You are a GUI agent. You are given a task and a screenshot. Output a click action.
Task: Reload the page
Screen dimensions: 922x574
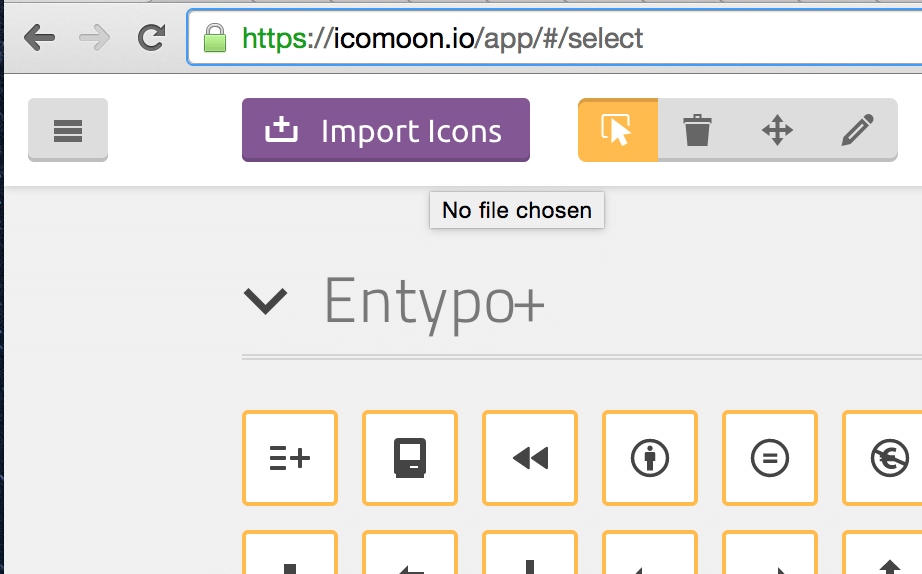(151, 39)
